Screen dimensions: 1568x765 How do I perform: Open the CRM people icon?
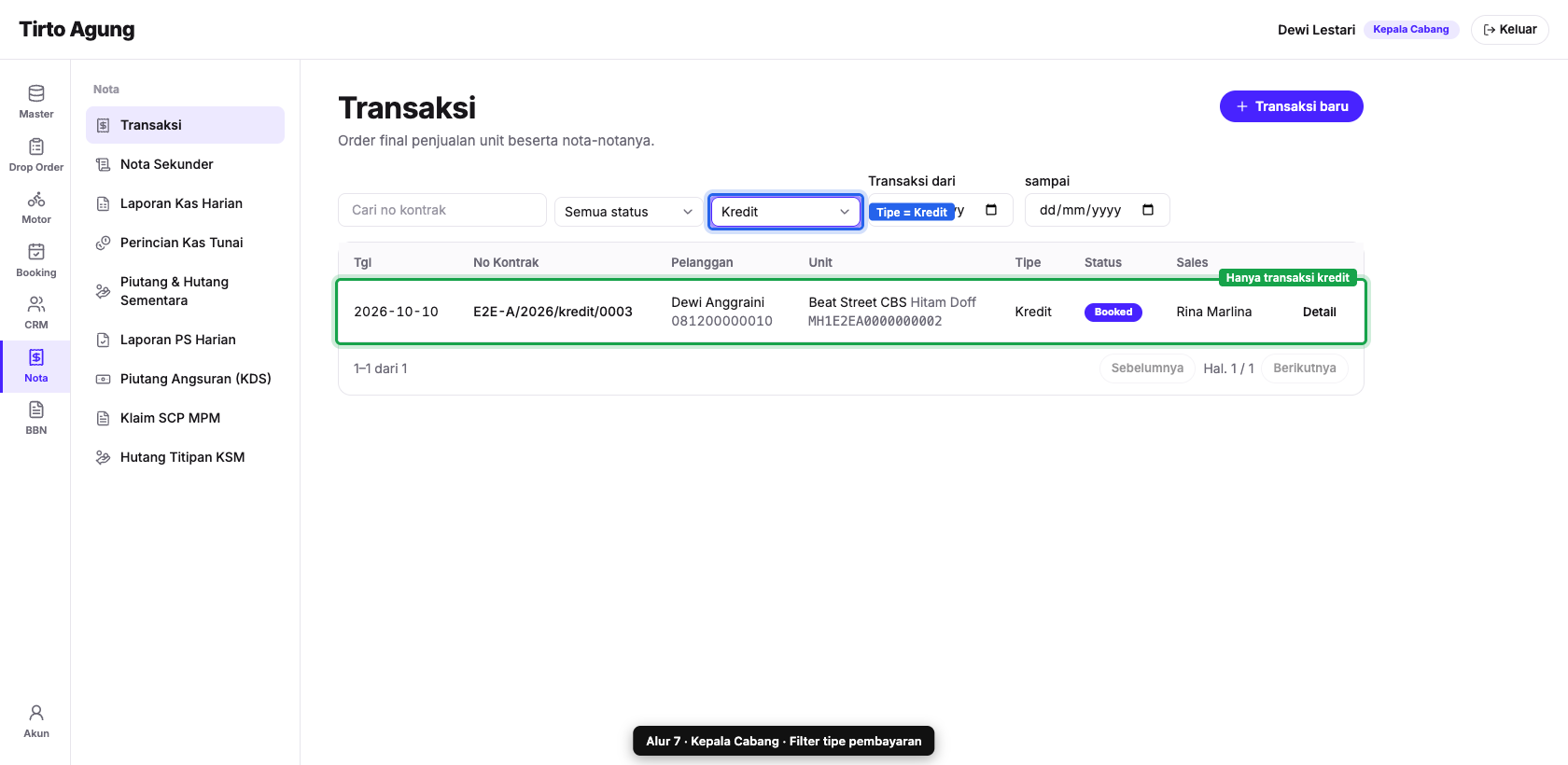[x=35, y=313]
